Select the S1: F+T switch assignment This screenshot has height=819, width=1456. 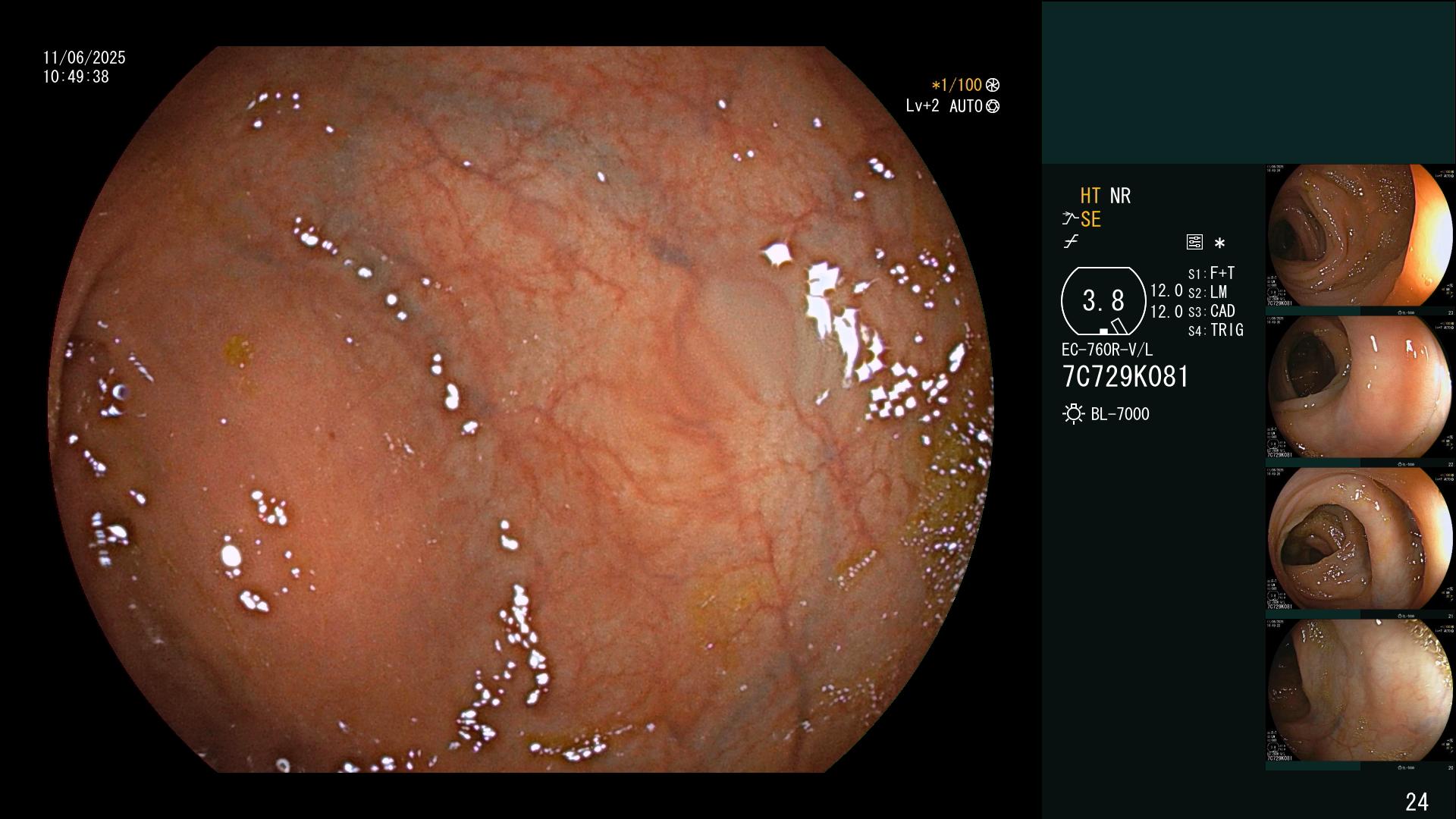coord(1212,273)
